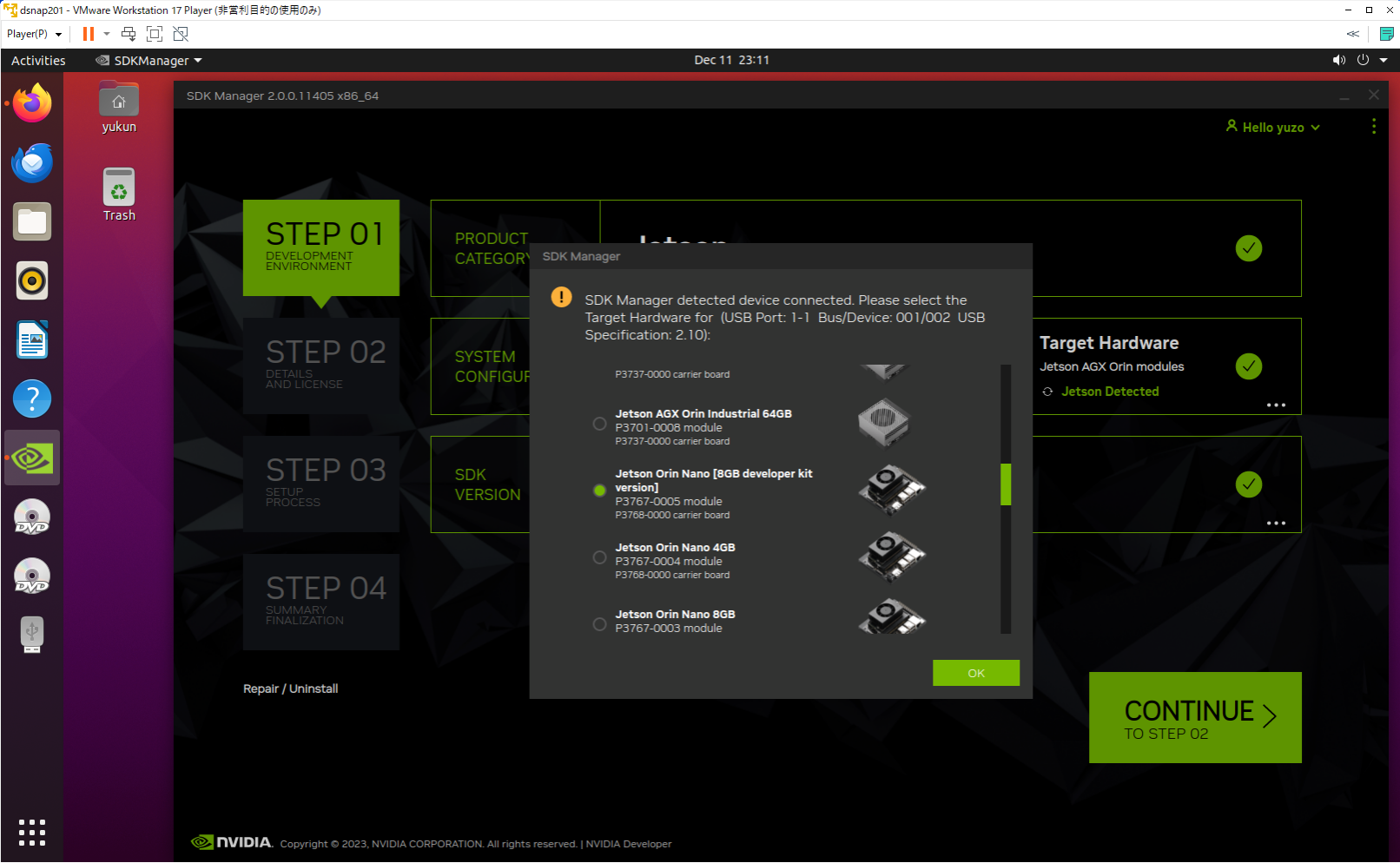Open vertical three-dot menu at top right
Screen dimensions: 1400x863
(x=1373, y=127)
